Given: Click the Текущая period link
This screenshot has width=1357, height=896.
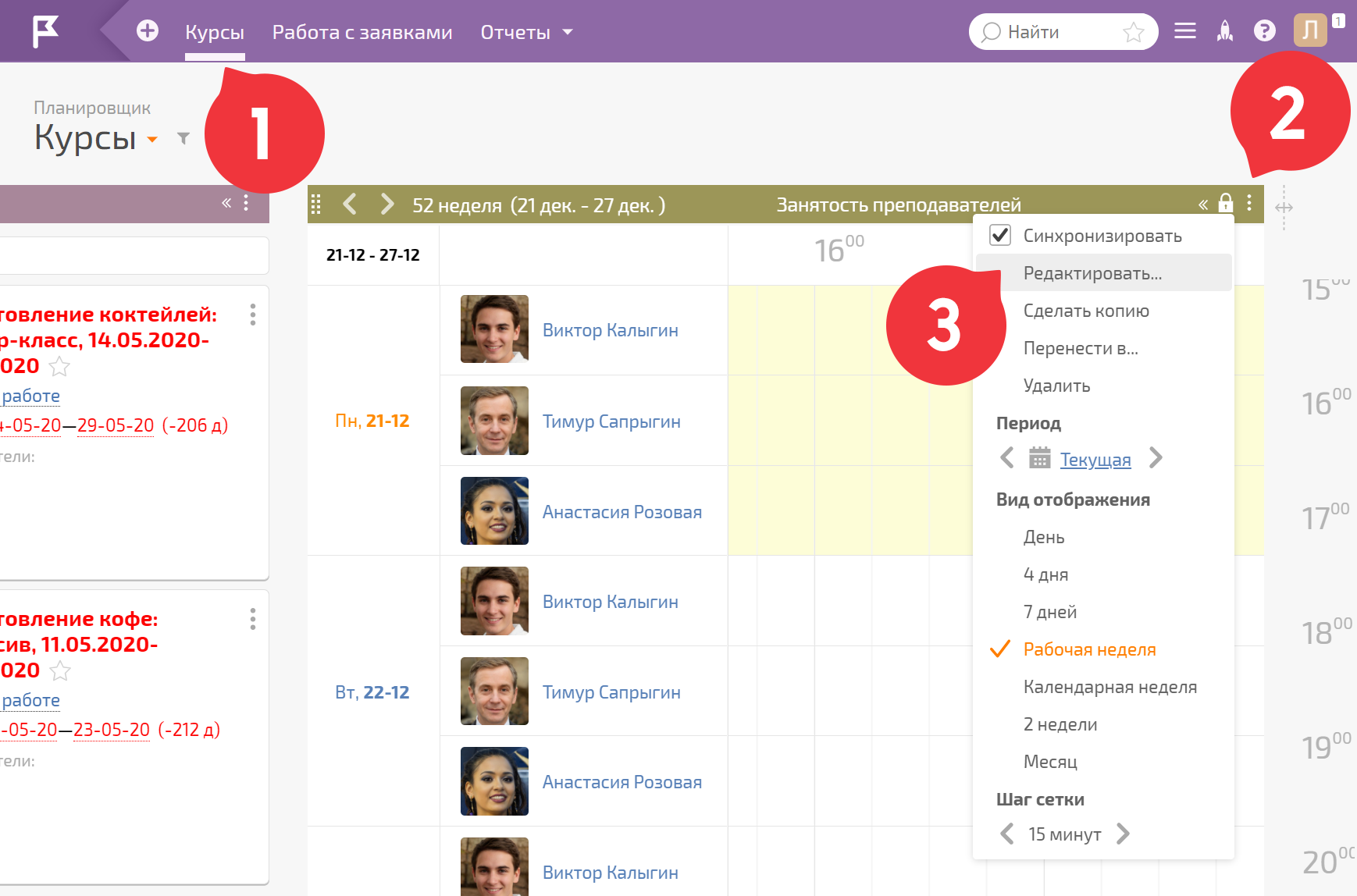Looking at the screenshot, I should pyautogui.click(x=1095, y=459).
